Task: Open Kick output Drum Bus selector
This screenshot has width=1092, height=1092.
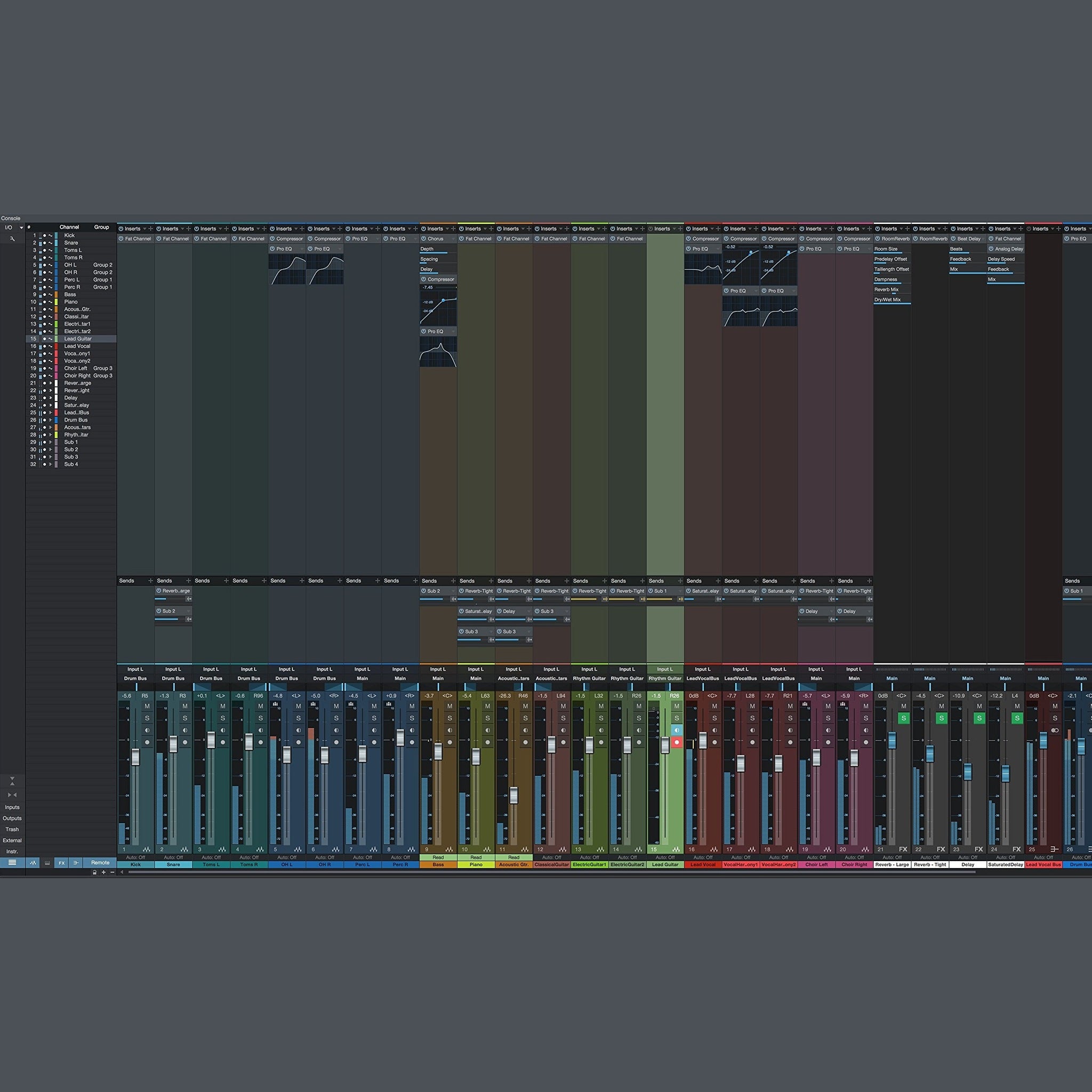Action: pos(135,678)
